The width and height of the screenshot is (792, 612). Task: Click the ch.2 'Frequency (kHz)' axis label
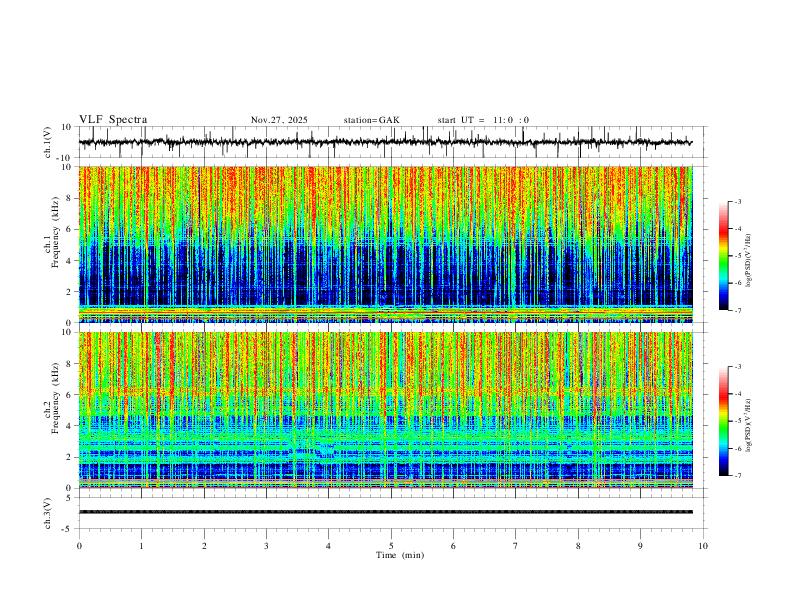(56, 398)
